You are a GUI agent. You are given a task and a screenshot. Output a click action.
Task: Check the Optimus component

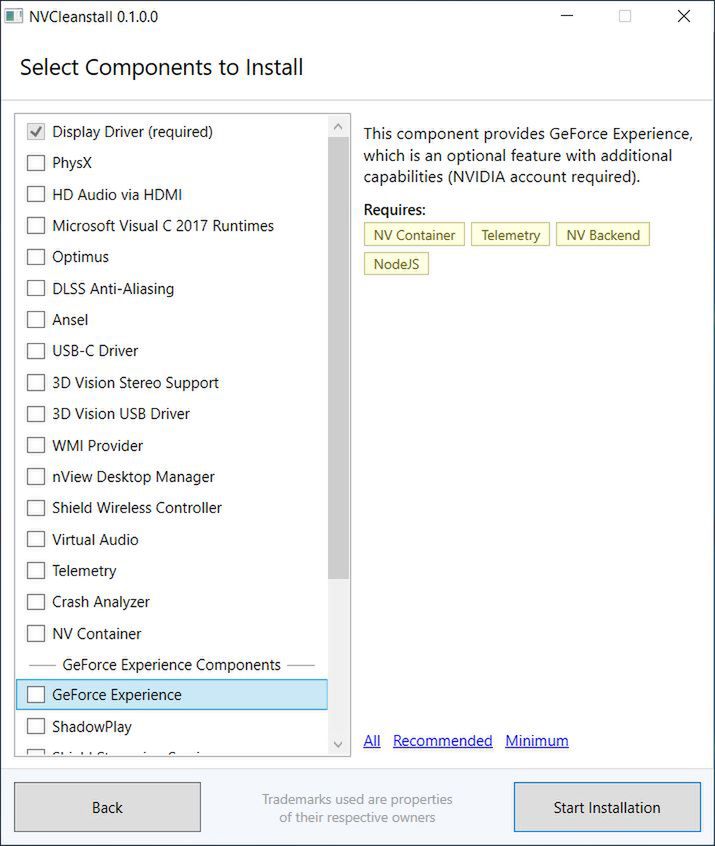[x=36, y=257]
